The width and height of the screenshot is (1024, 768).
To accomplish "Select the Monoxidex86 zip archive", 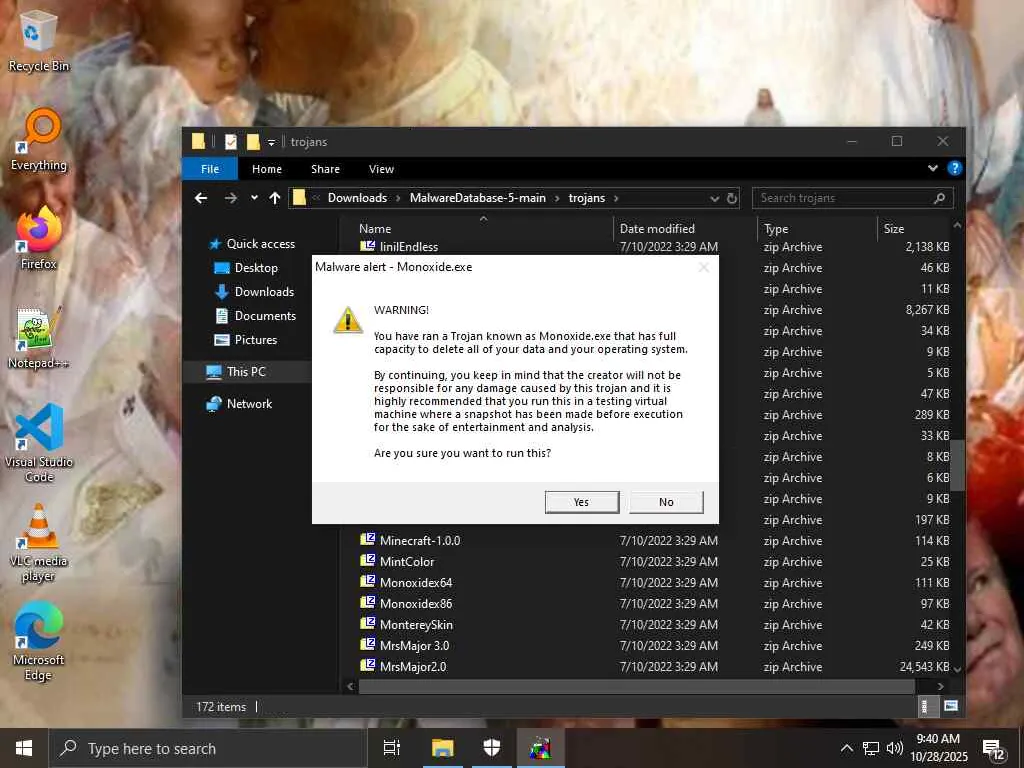I will 406,603.
